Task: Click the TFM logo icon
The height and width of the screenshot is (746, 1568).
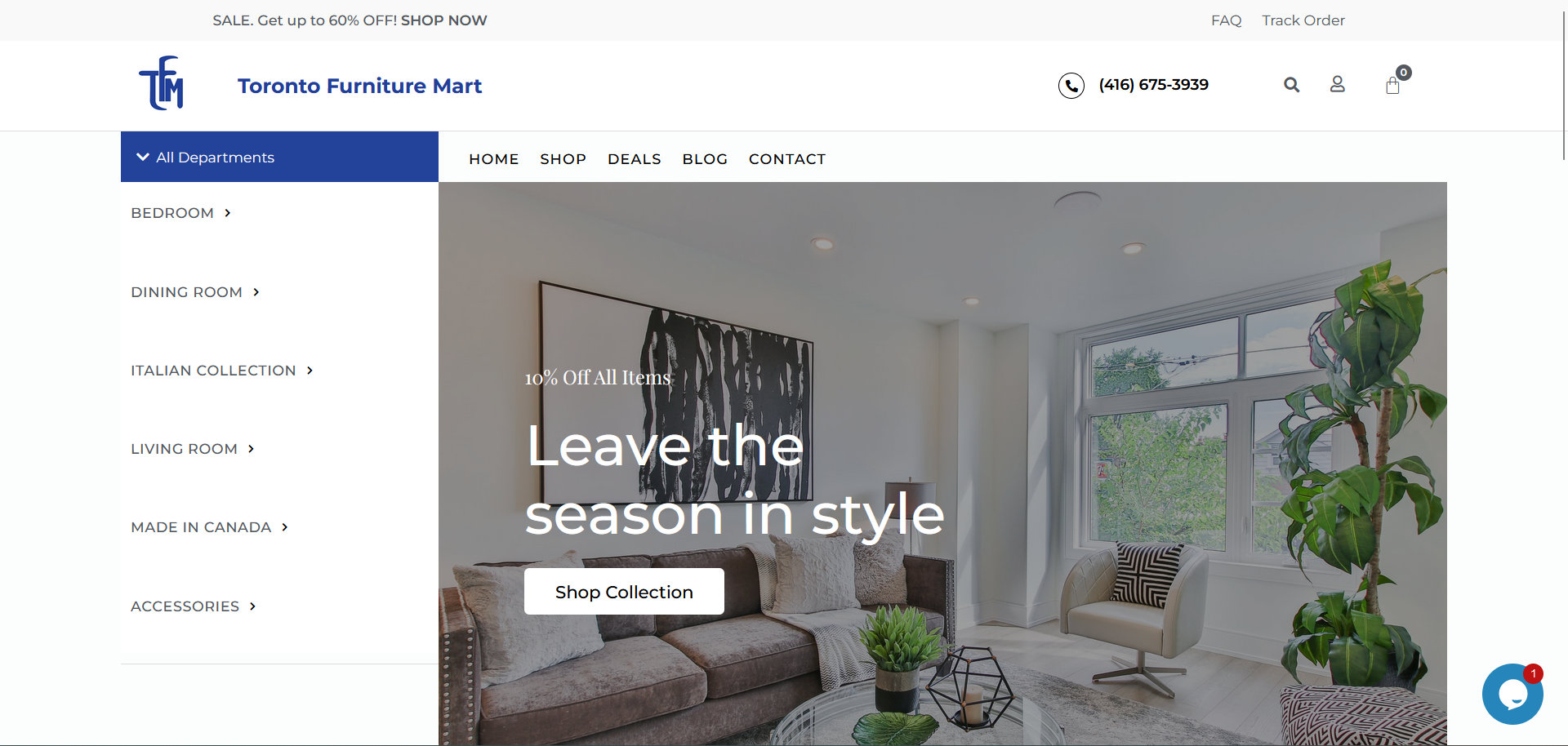Action: pos(162,83)
